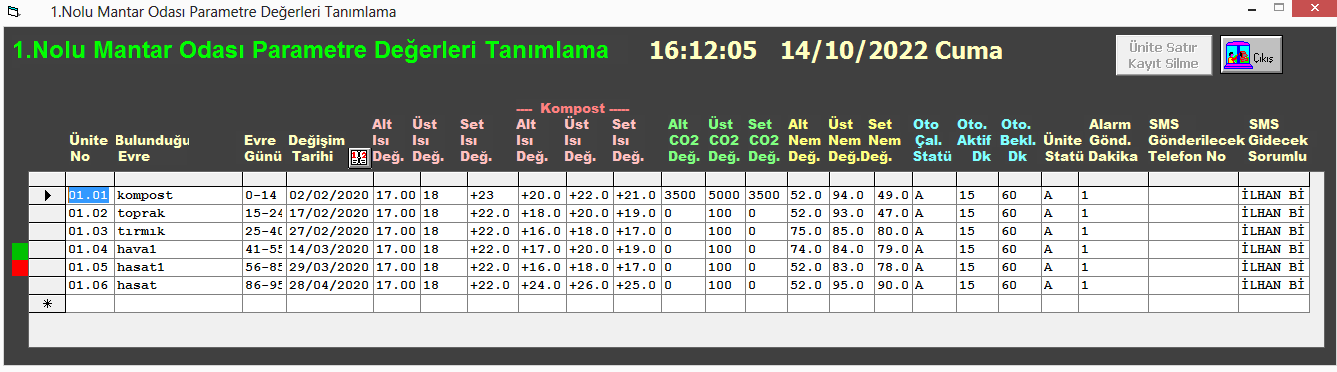1337x372 pixels.
Task: Click the hava1 phase name cell
Action: pos(178,249)
